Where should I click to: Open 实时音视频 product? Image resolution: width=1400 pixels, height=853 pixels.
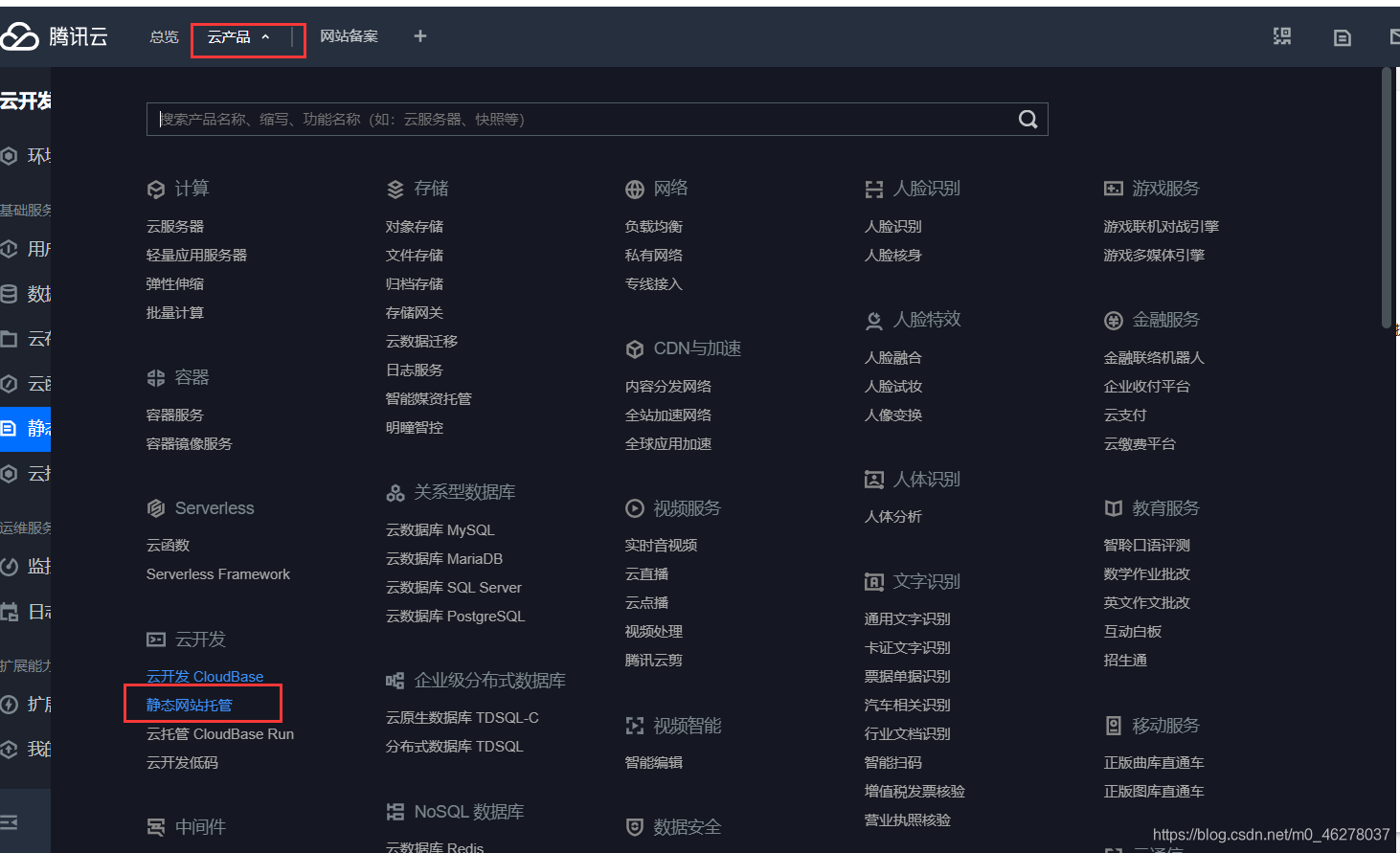[x=661, y=546]
